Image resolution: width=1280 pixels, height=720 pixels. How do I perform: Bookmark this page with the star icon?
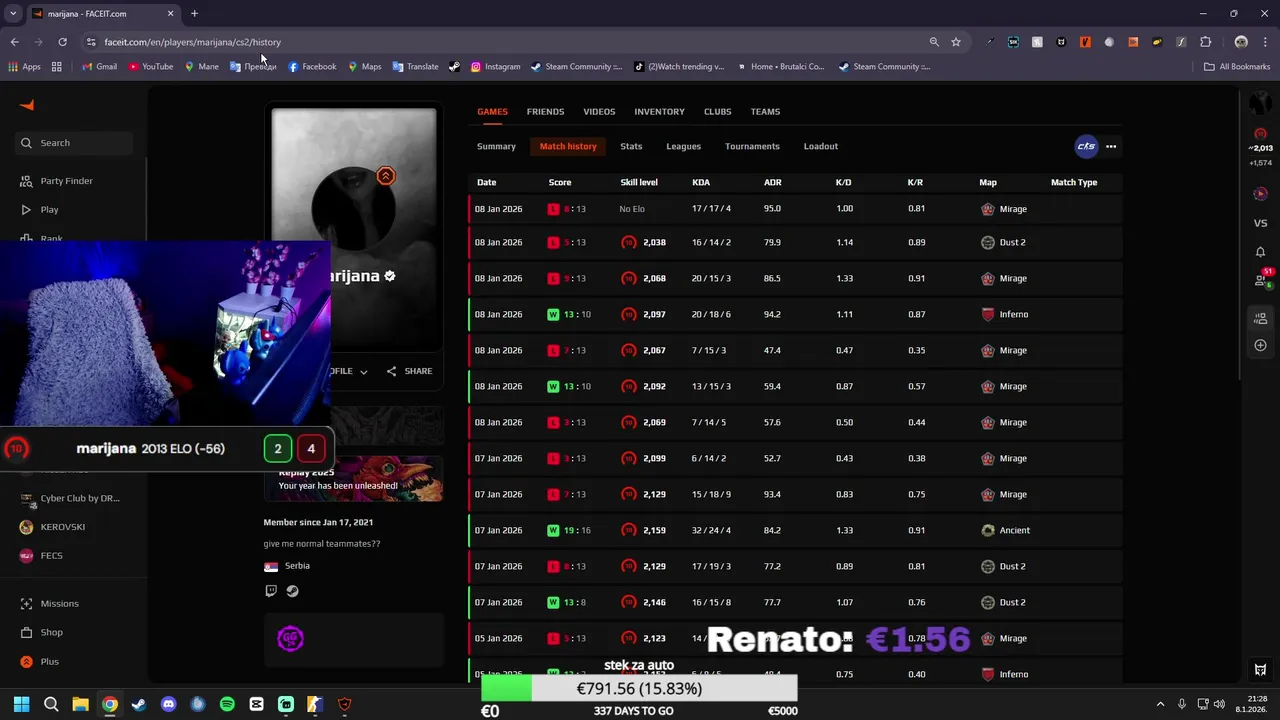click(x=956, y=42)
